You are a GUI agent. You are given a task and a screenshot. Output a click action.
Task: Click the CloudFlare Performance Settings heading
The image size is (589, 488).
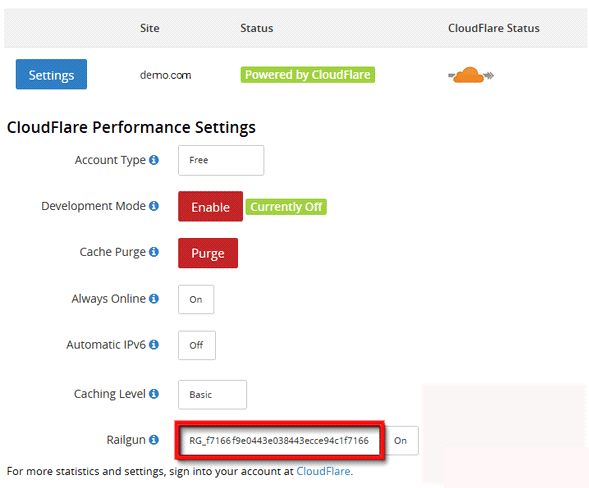131,127
